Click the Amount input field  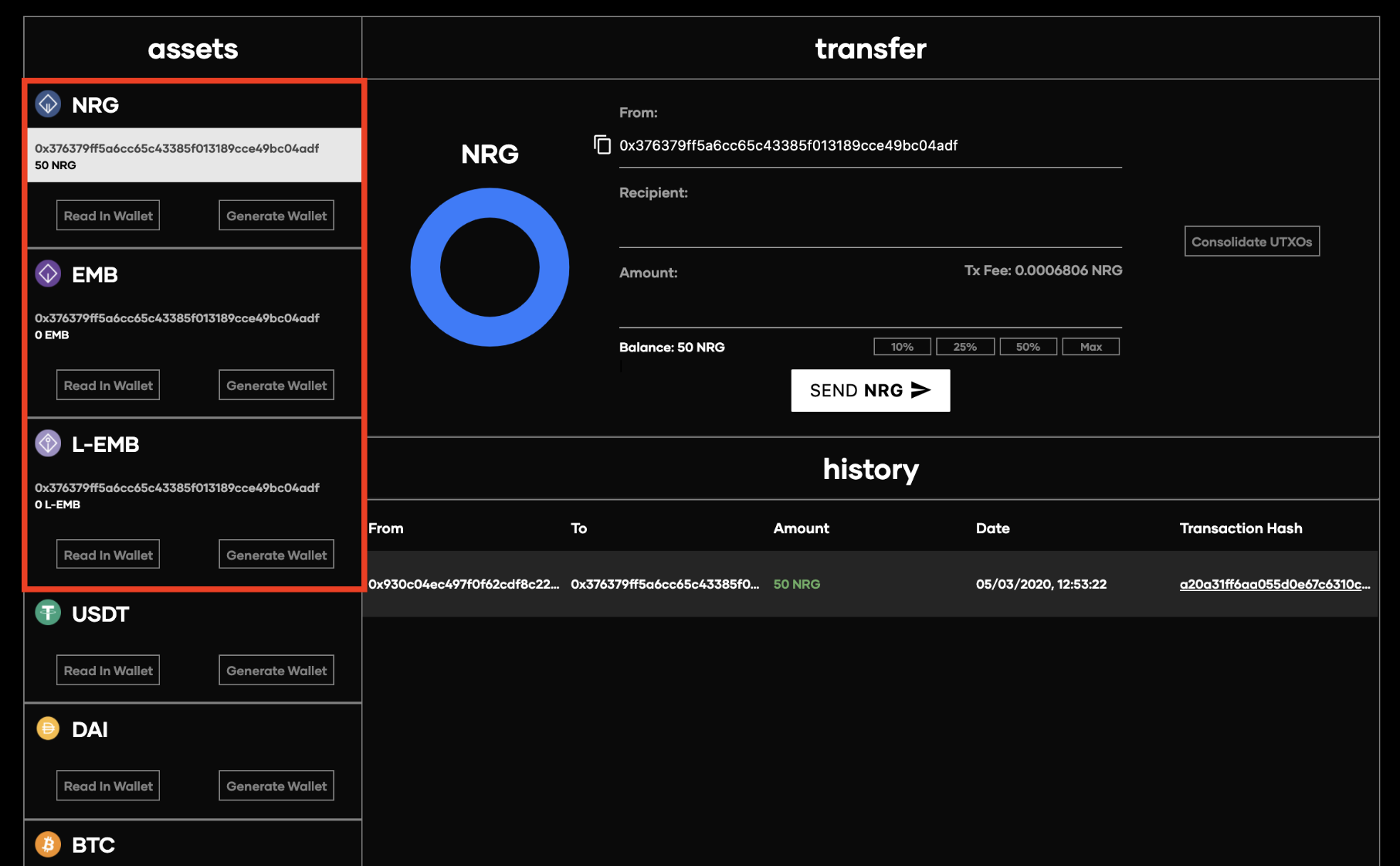pos(870,309)
